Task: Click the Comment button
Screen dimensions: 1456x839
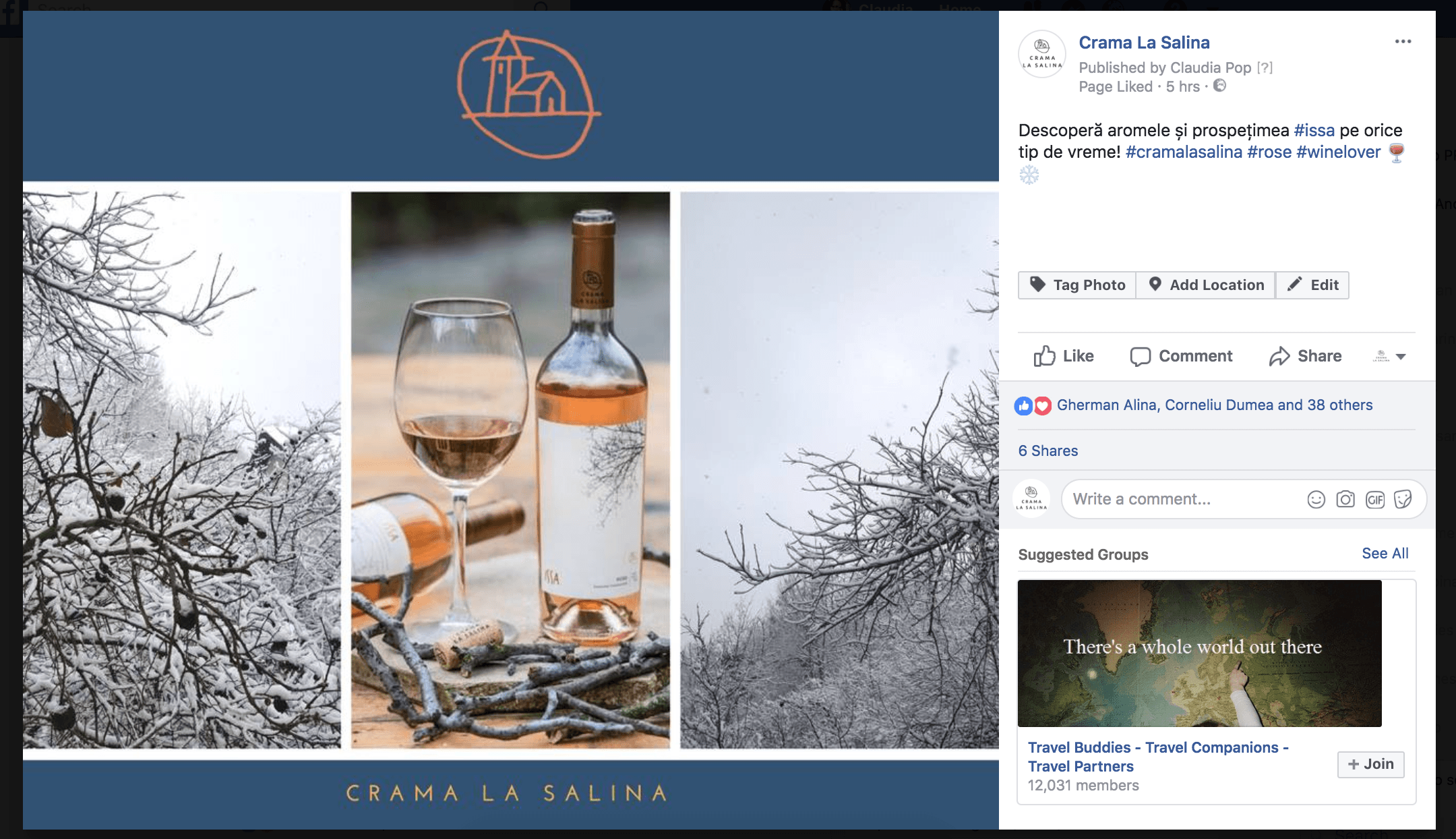Action: click(1181, 356)
